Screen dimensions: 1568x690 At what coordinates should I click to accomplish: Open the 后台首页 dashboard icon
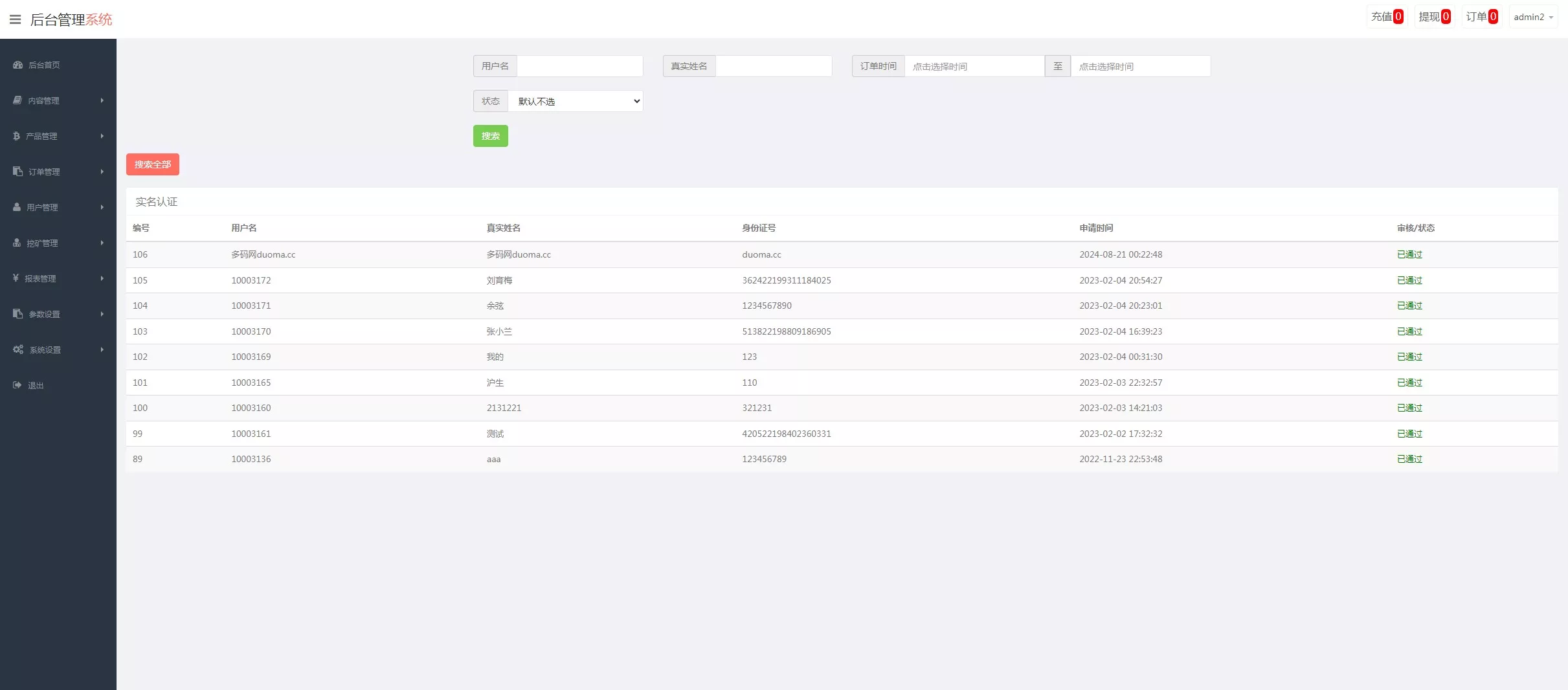tap(17, 65)
